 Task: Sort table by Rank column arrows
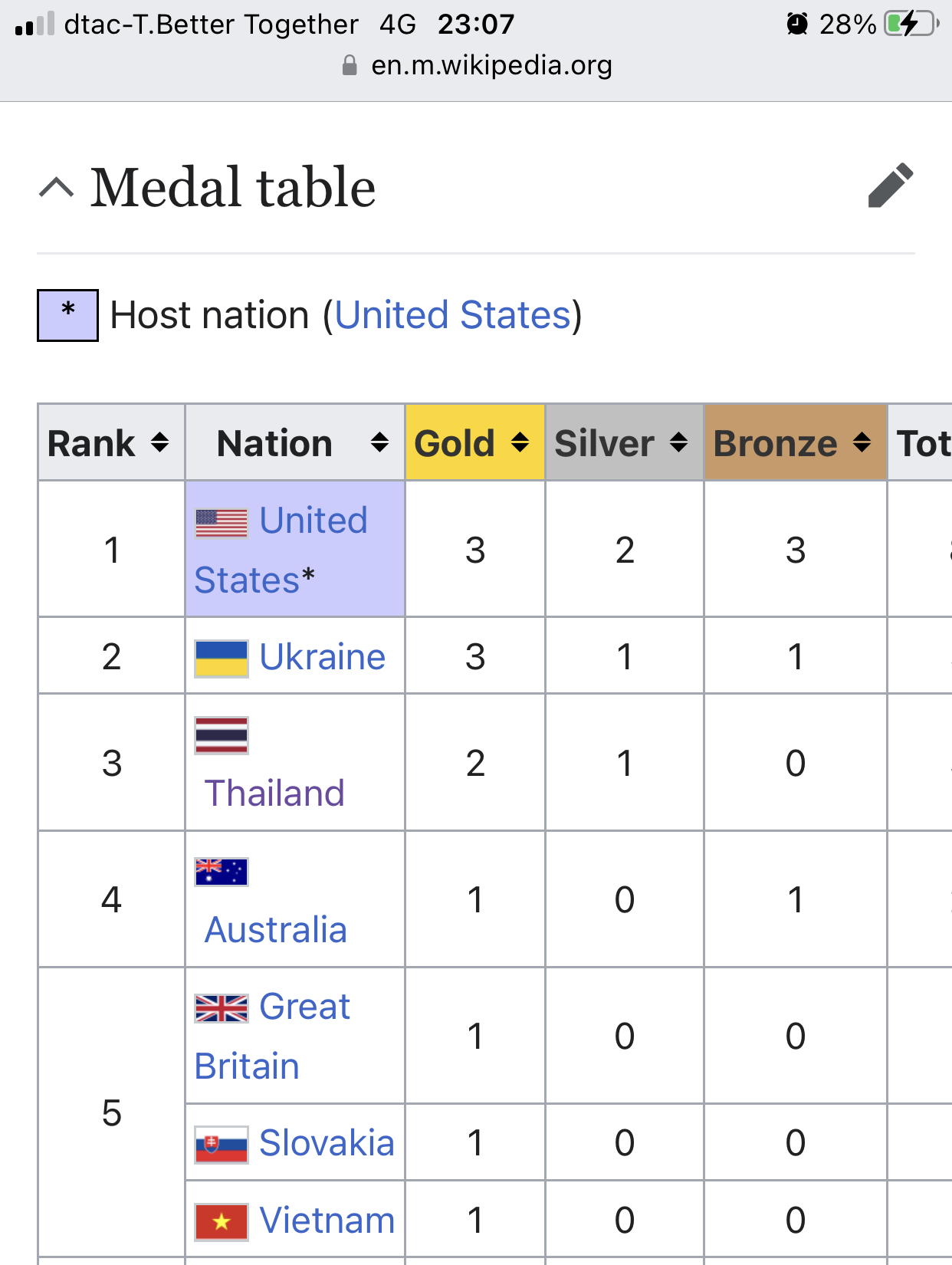pyautogui.click(x=159, y=442)
